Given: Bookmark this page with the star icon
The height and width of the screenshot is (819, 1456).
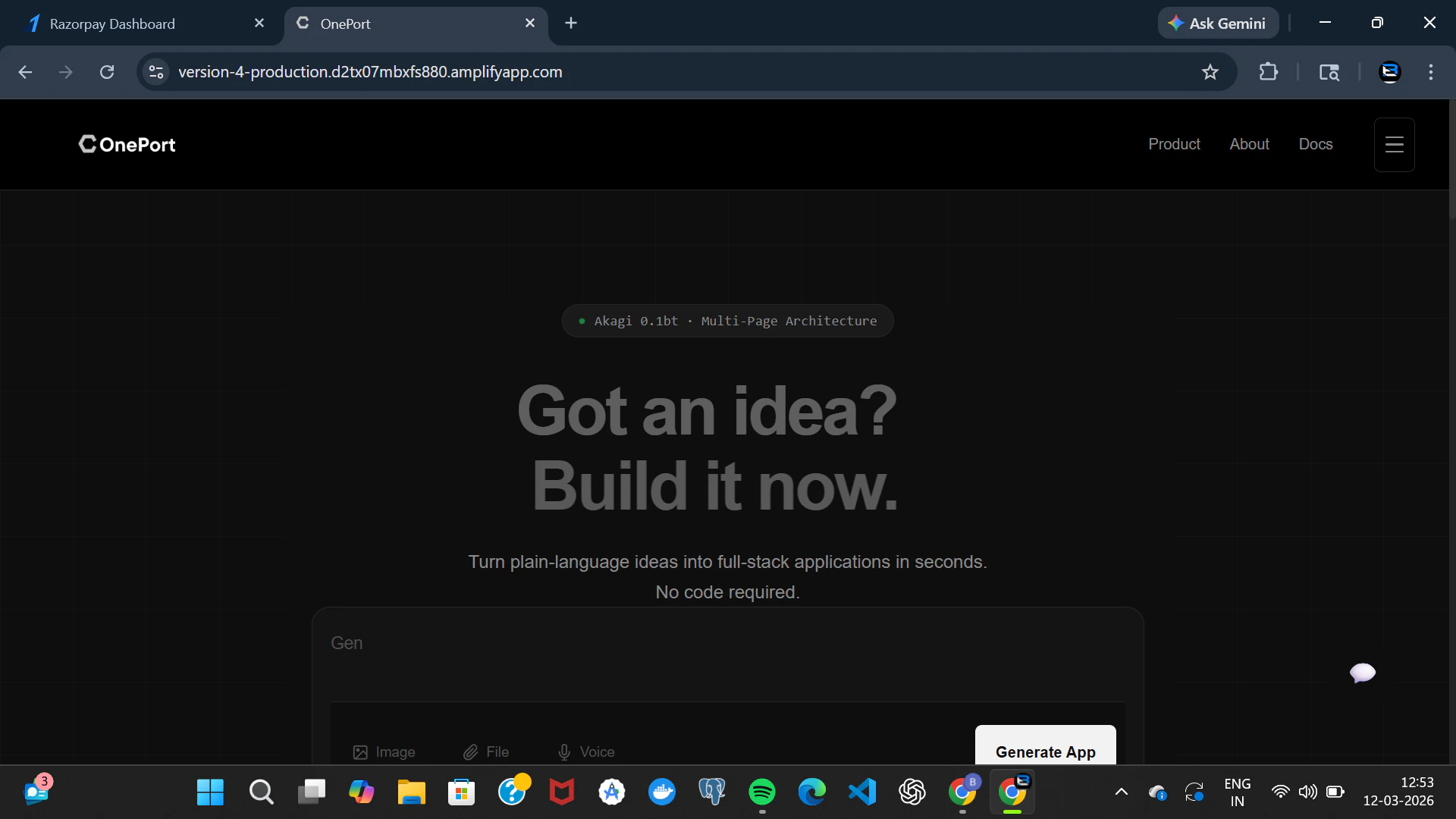Looking at the screenshot, I should pos(1210,72).
